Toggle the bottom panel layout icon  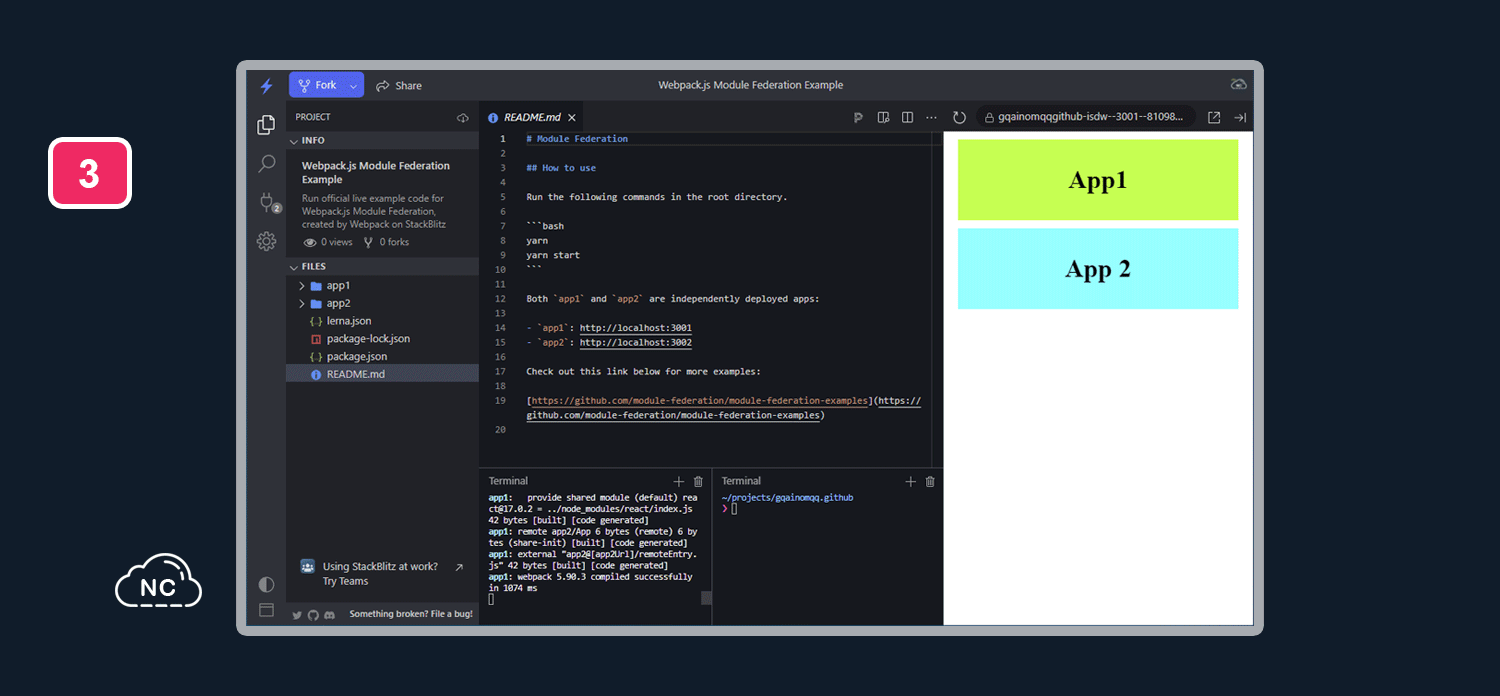coord(266,610)
